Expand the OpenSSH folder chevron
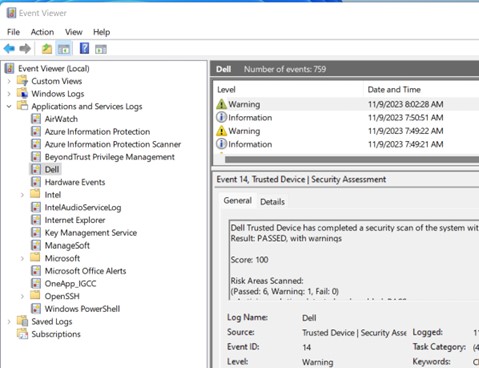 pos(22,296)
